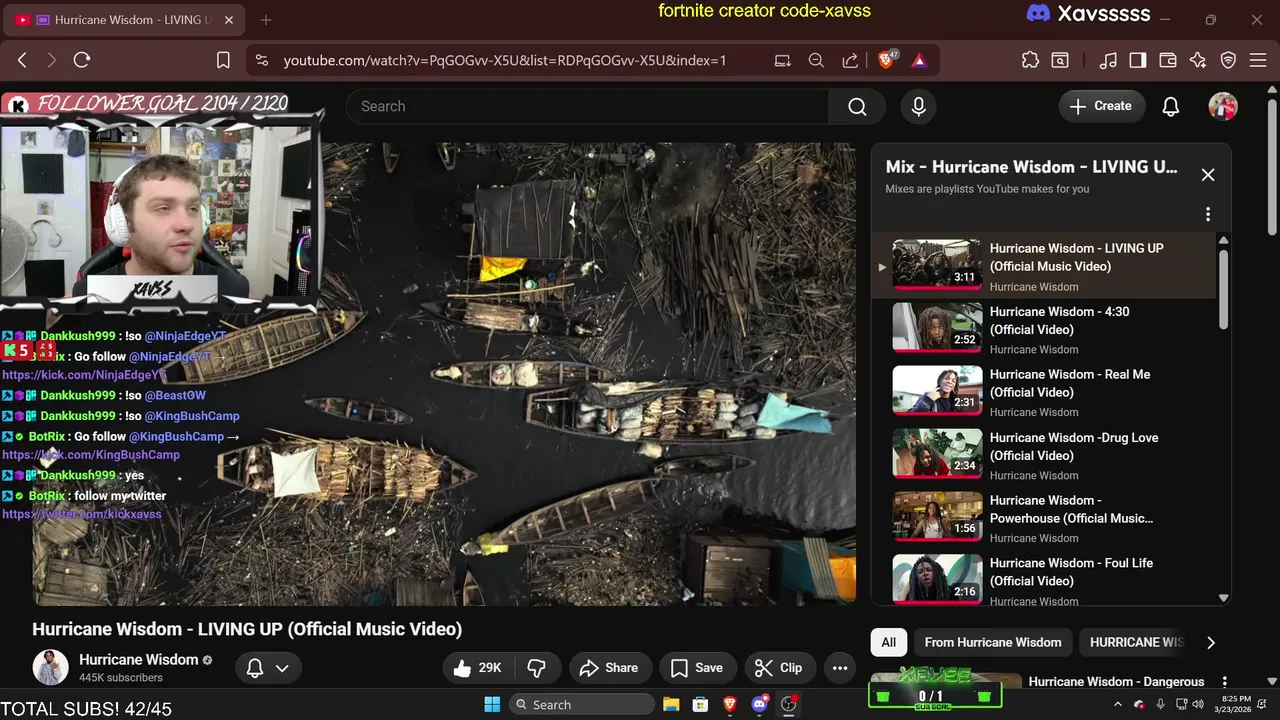Open more actions three-dot menu under video

[840, 668]
